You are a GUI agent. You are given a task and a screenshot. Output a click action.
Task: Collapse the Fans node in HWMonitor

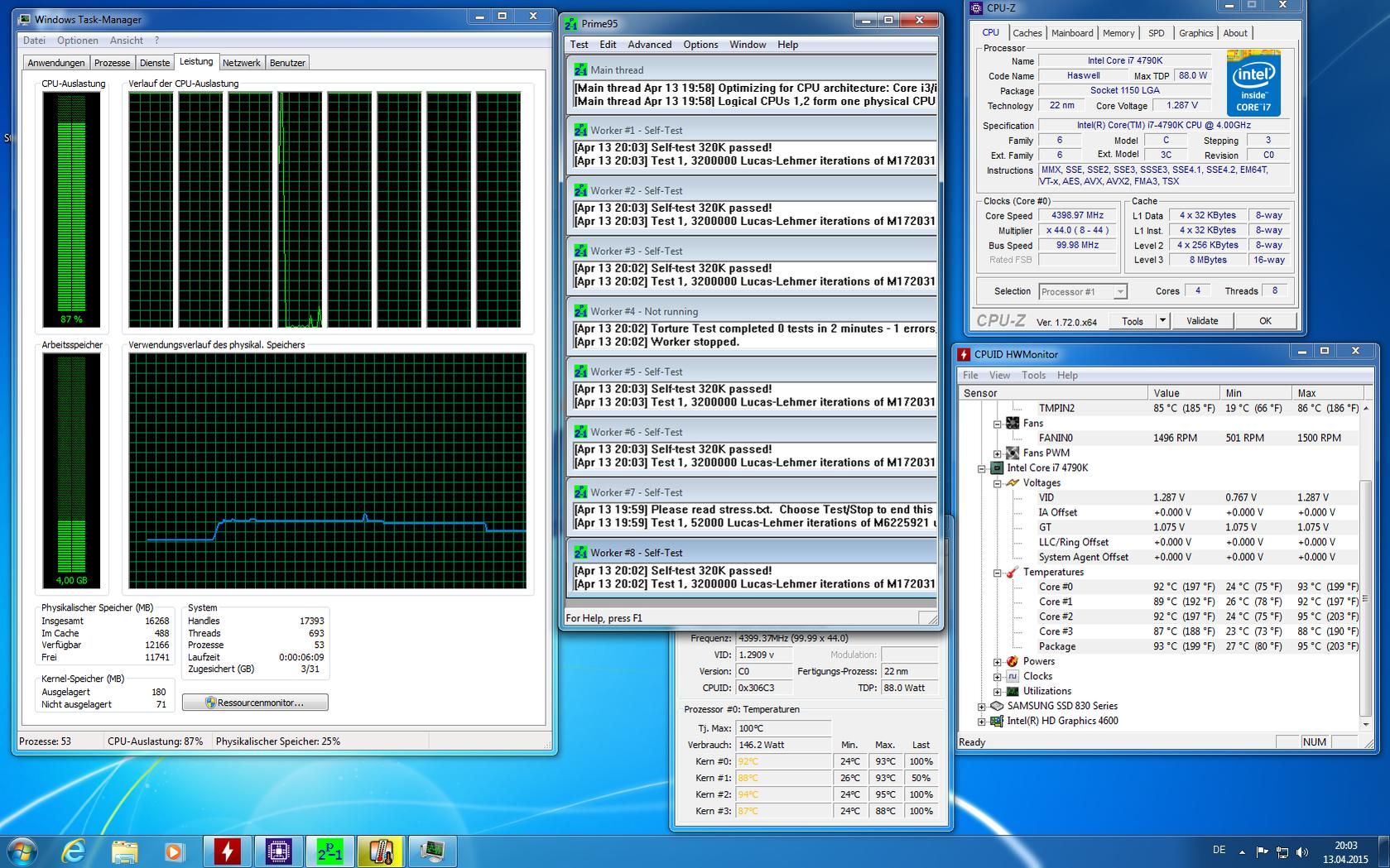[998, 424]
